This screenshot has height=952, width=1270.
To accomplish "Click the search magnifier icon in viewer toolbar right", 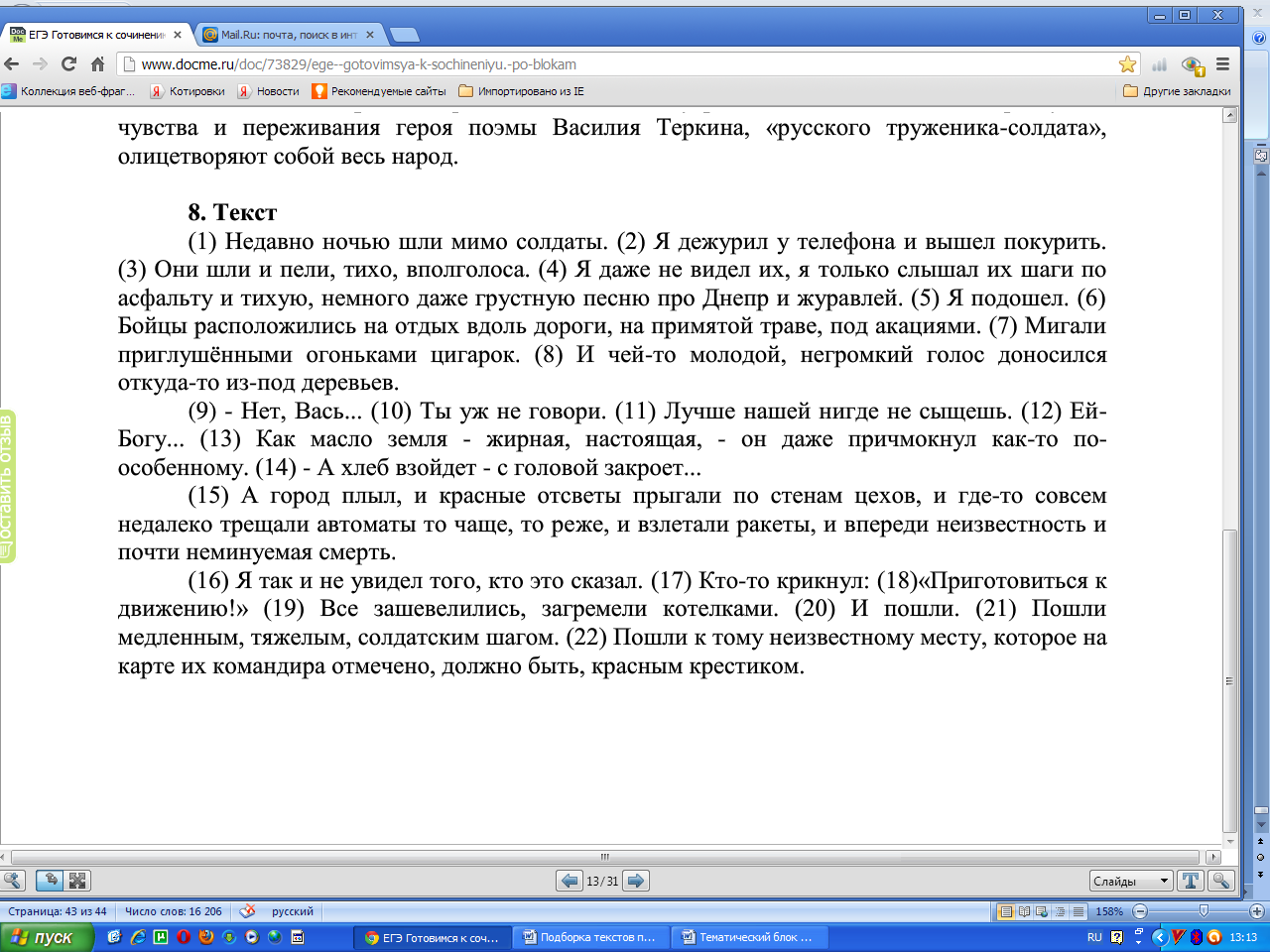I will click(x=1221, y=881).
